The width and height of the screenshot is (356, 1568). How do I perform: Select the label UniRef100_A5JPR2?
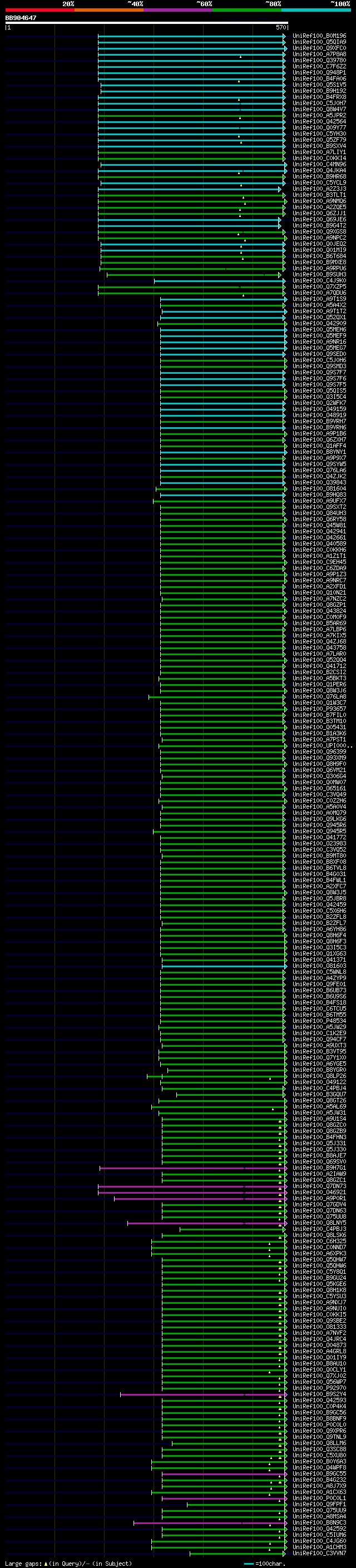tap(319, 115)
